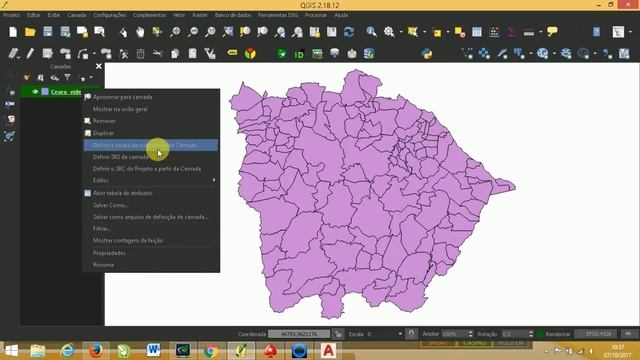Click the Refresh map icon
The width and height of the screenshot is (640, 360).
[349, 32]
